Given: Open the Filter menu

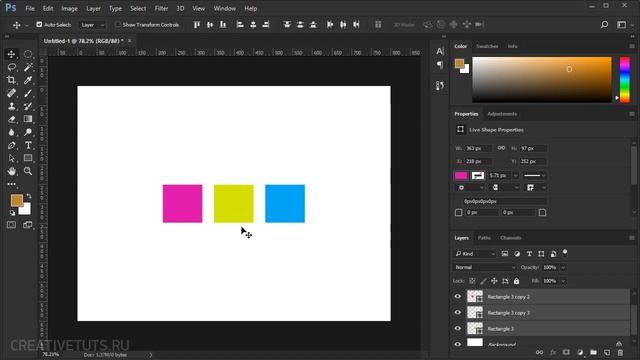Looking at the screenshot, I should pyautogui.click(x=161, y=8).
